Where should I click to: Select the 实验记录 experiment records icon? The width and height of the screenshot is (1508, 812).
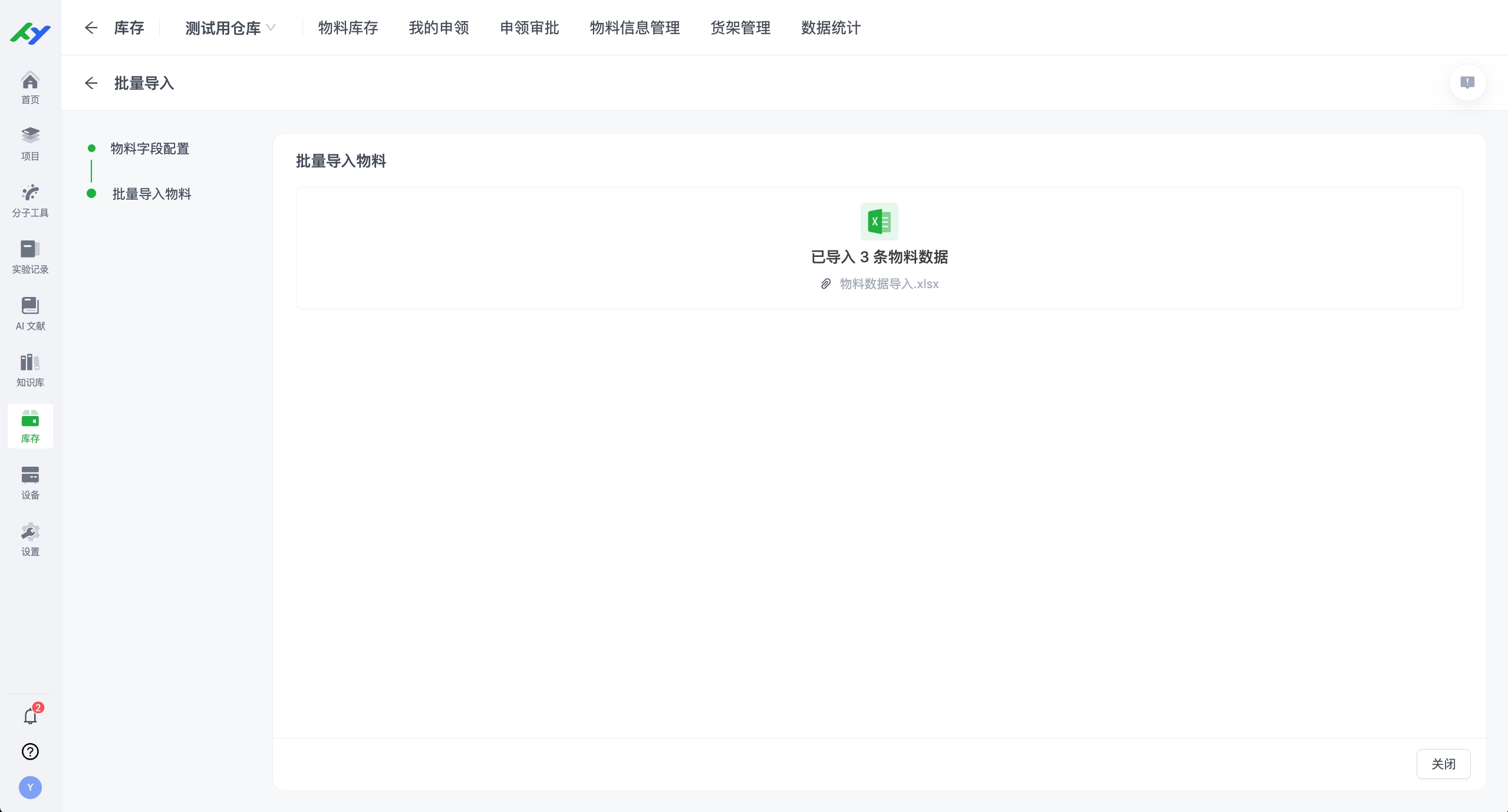coord(30,256)
